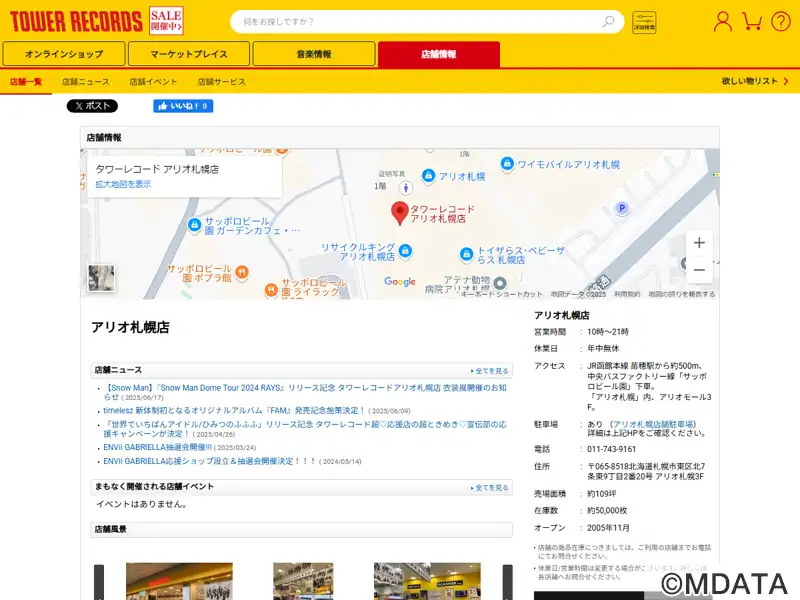Click the オープン value 2005年11月

pos(608,528)
